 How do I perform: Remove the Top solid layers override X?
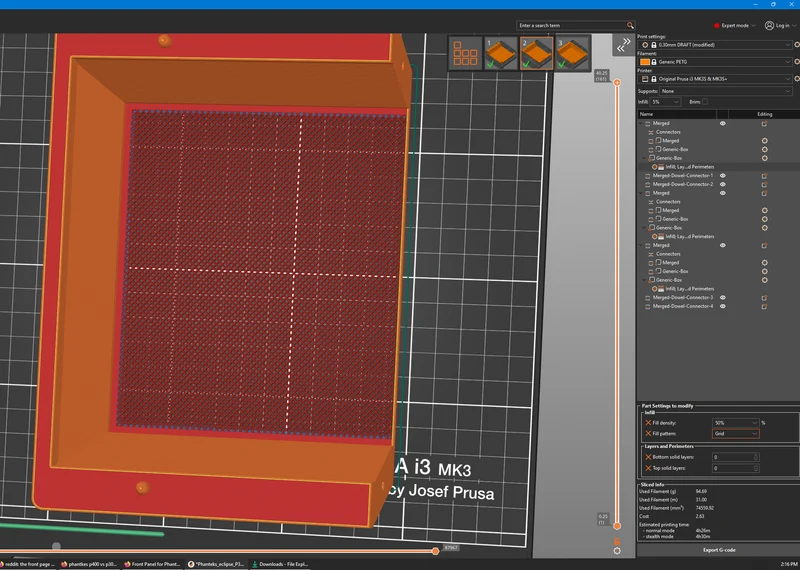[x=648, y=468]
